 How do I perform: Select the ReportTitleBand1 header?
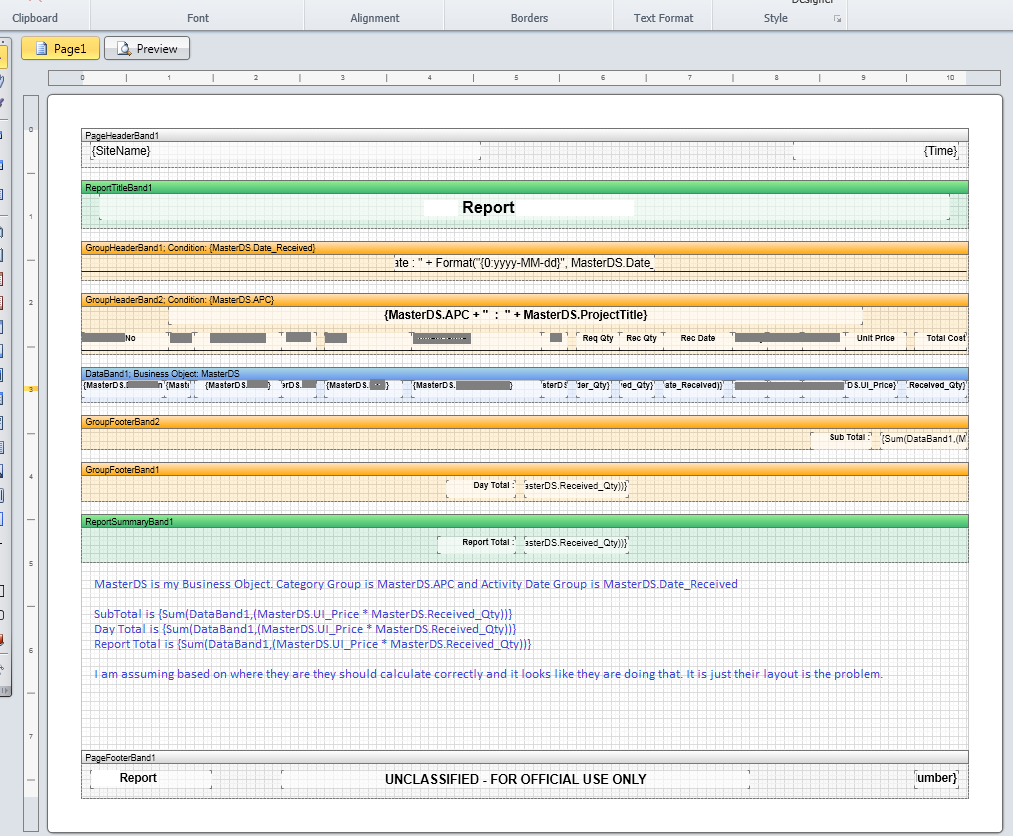(x=525, y=187)
